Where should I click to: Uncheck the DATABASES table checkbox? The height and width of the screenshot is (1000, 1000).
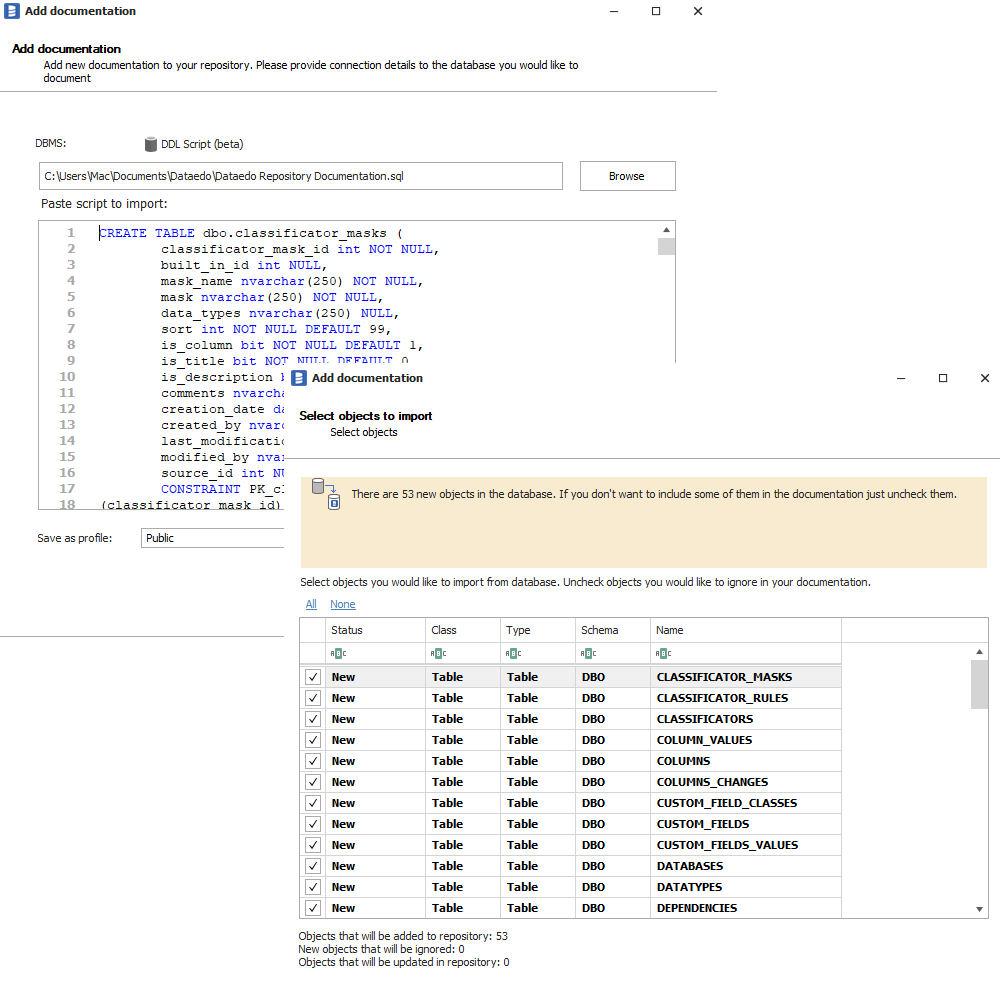tap(313, 866)
